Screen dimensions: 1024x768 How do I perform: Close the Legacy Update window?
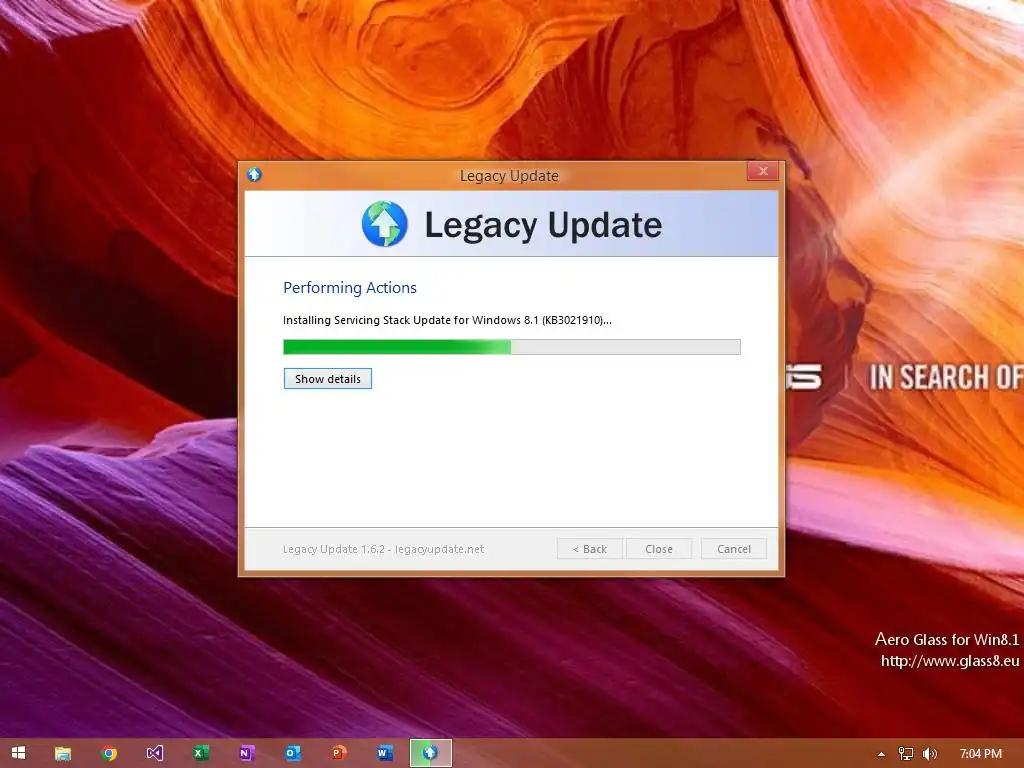762,171
